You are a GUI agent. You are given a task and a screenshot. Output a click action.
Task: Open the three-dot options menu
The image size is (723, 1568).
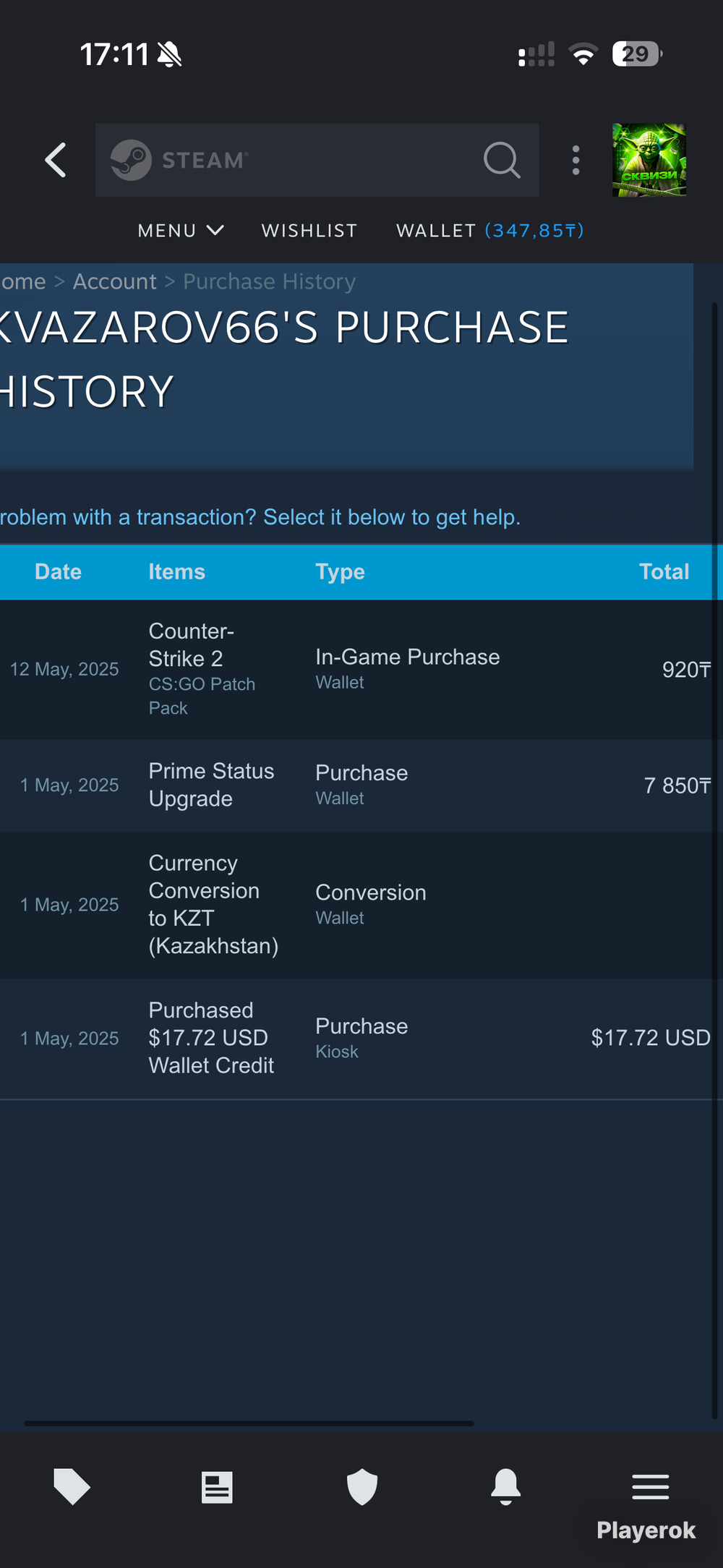click(576, 160)
